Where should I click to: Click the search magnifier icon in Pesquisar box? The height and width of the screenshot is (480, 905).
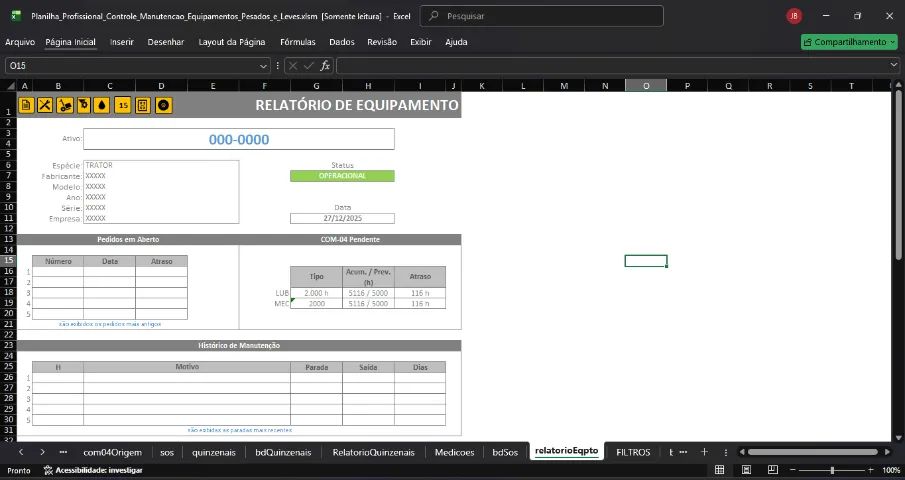tap(433, 16)
